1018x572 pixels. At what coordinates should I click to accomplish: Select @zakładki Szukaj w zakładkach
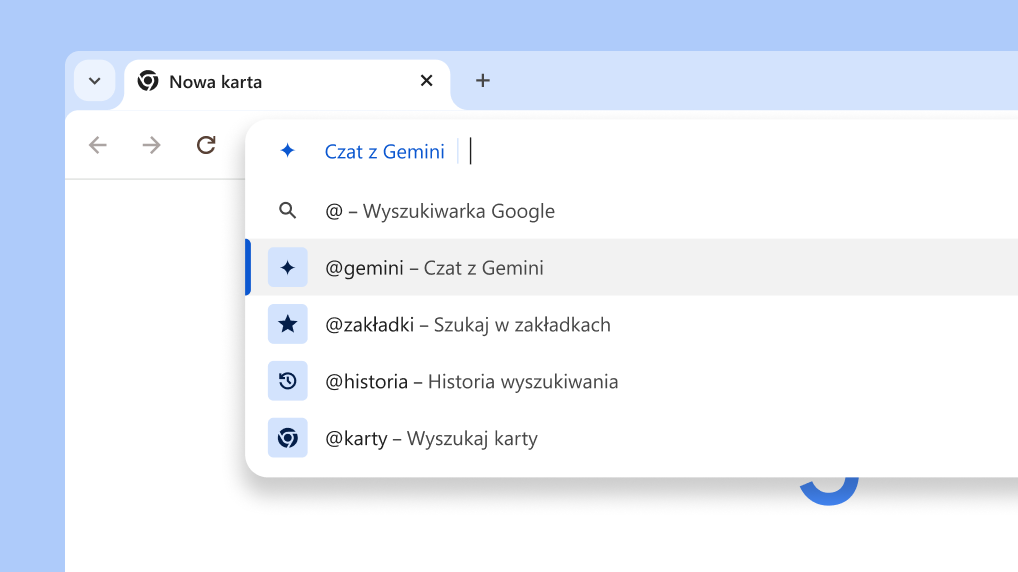(x=632, y=324)
